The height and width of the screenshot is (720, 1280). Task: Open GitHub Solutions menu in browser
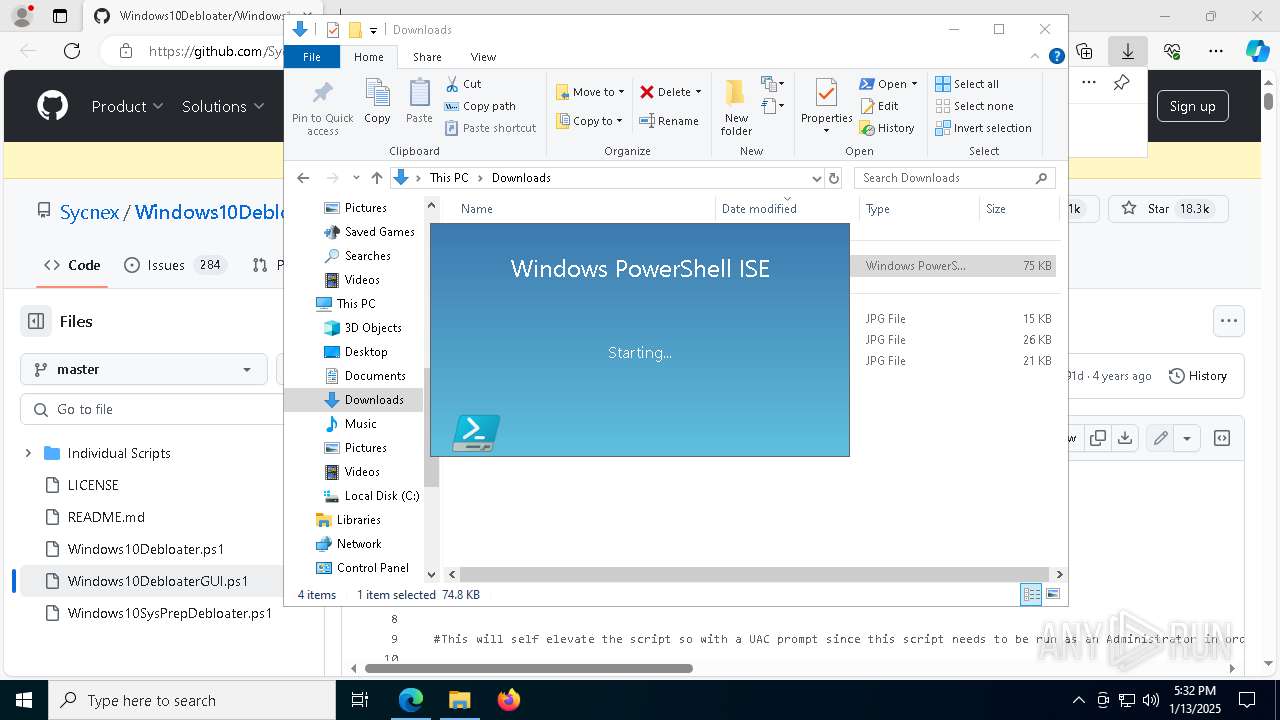(x=223, y=106)
